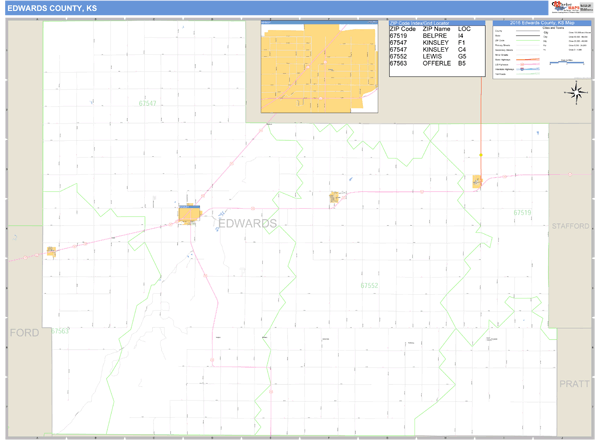Select 'BELPRE' in the ZIP index table
Image resolution: width=600 pixels, height=440 pixels.
click(435, 36)
